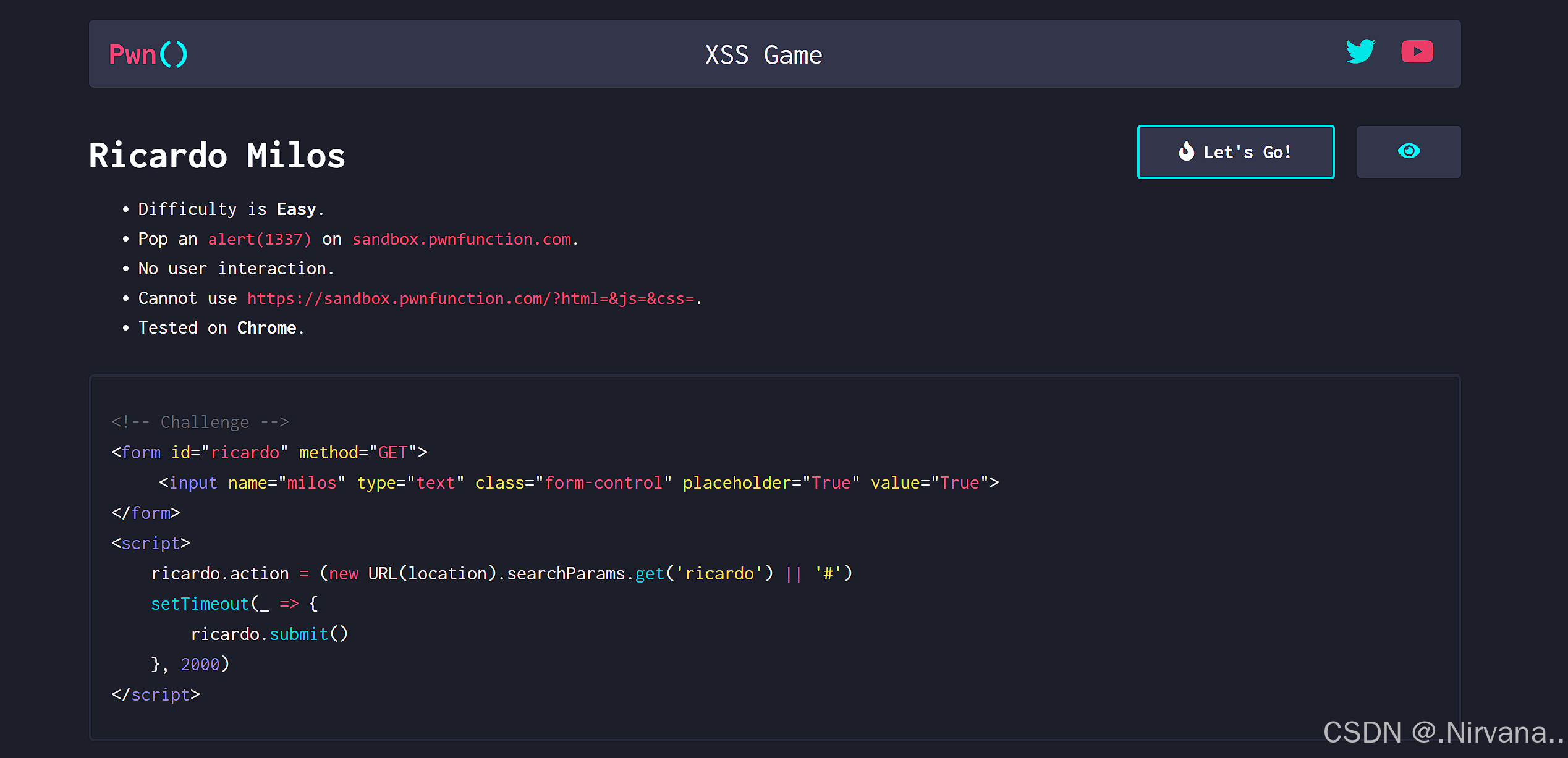Open the Twitter bird icon link

[x=1360, y=52]
